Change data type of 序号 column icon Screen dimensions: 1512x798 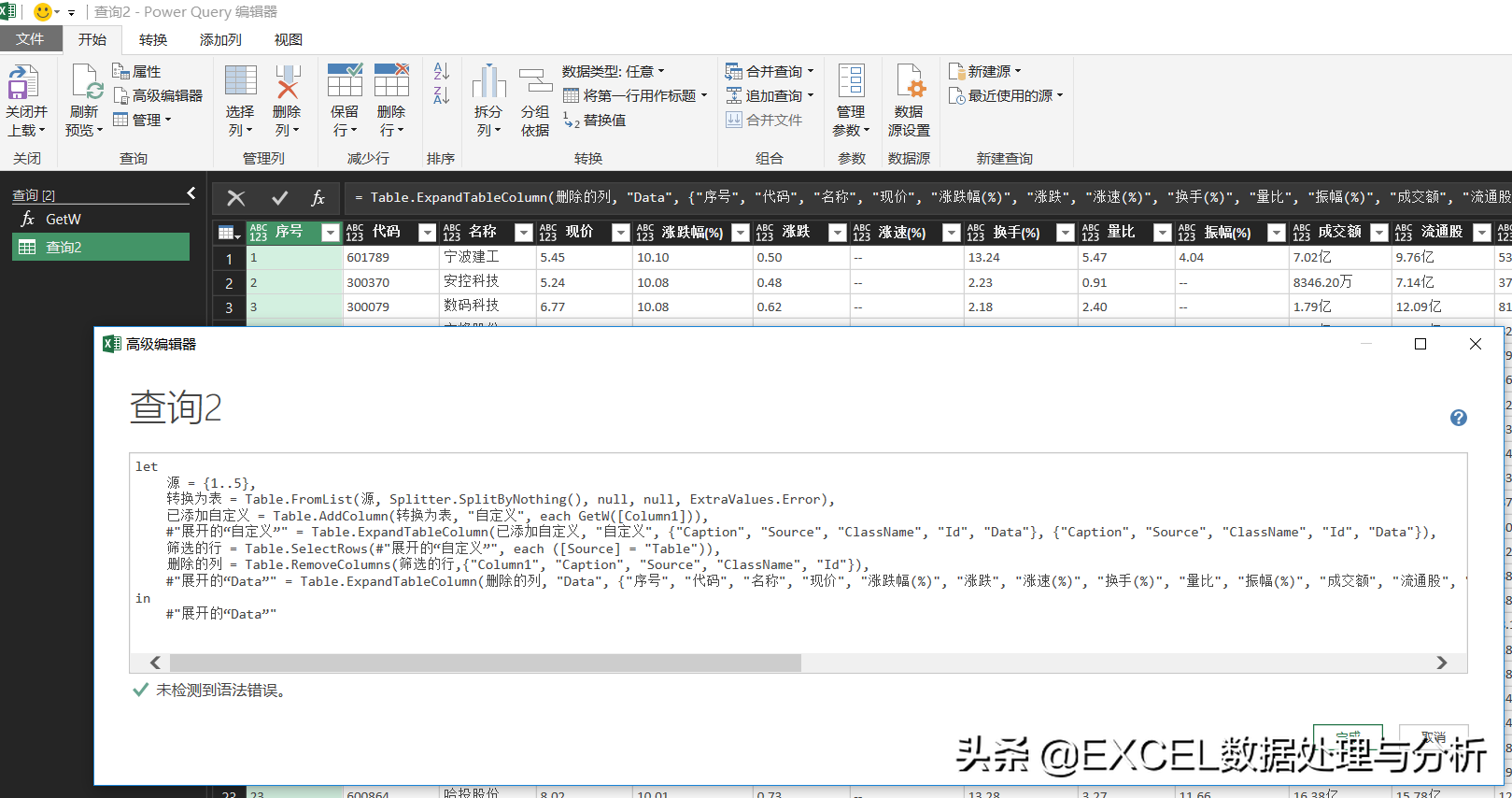tap(259, 233)
